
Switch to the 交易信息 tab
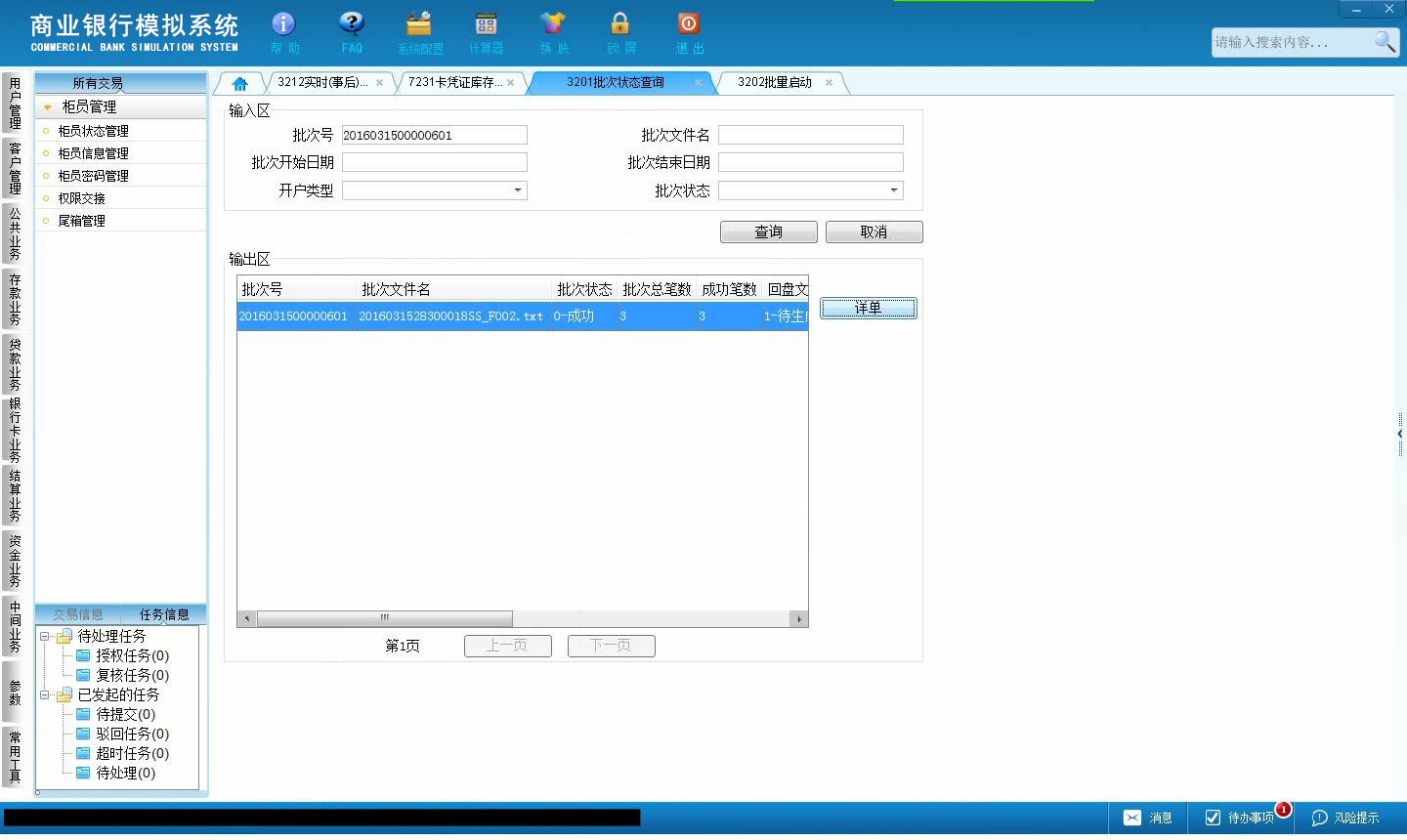click(x=78, y=614)
